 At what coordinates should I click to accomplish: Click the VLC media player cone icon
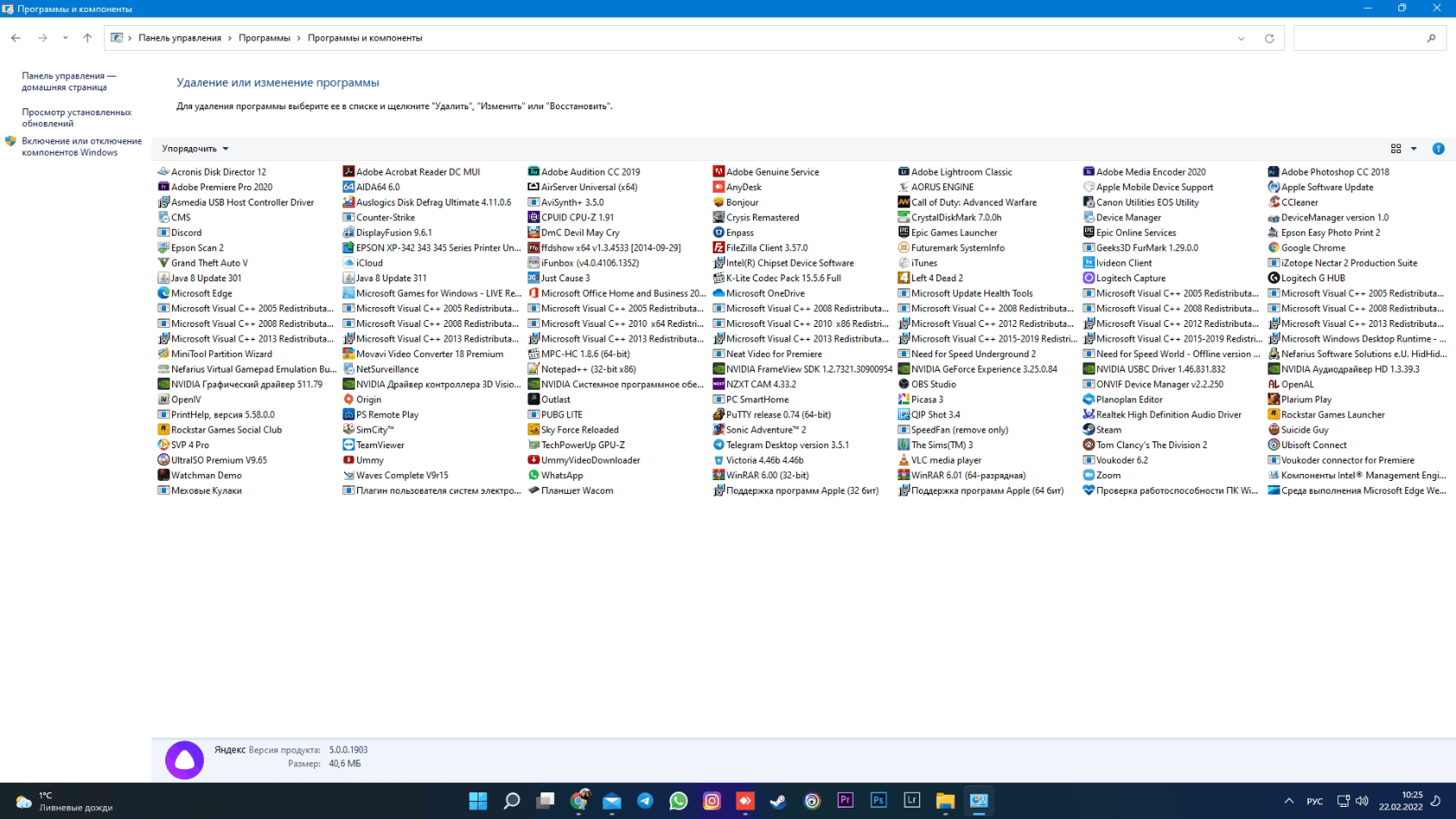pos(904,460)
